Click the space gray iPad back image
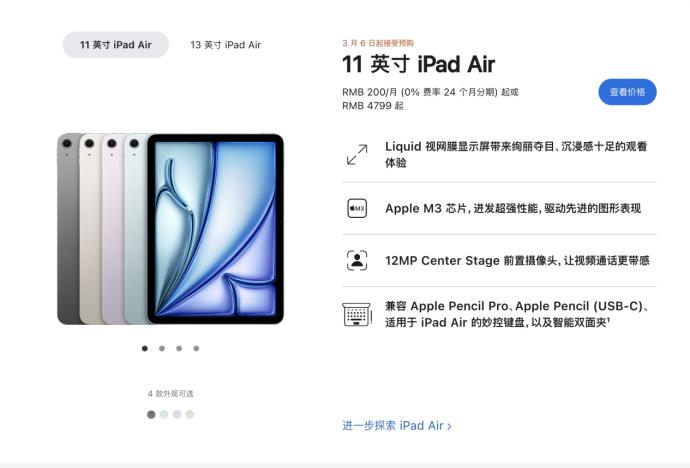The image size is (690, 468). pyautogui.click(x=68, y=229)
